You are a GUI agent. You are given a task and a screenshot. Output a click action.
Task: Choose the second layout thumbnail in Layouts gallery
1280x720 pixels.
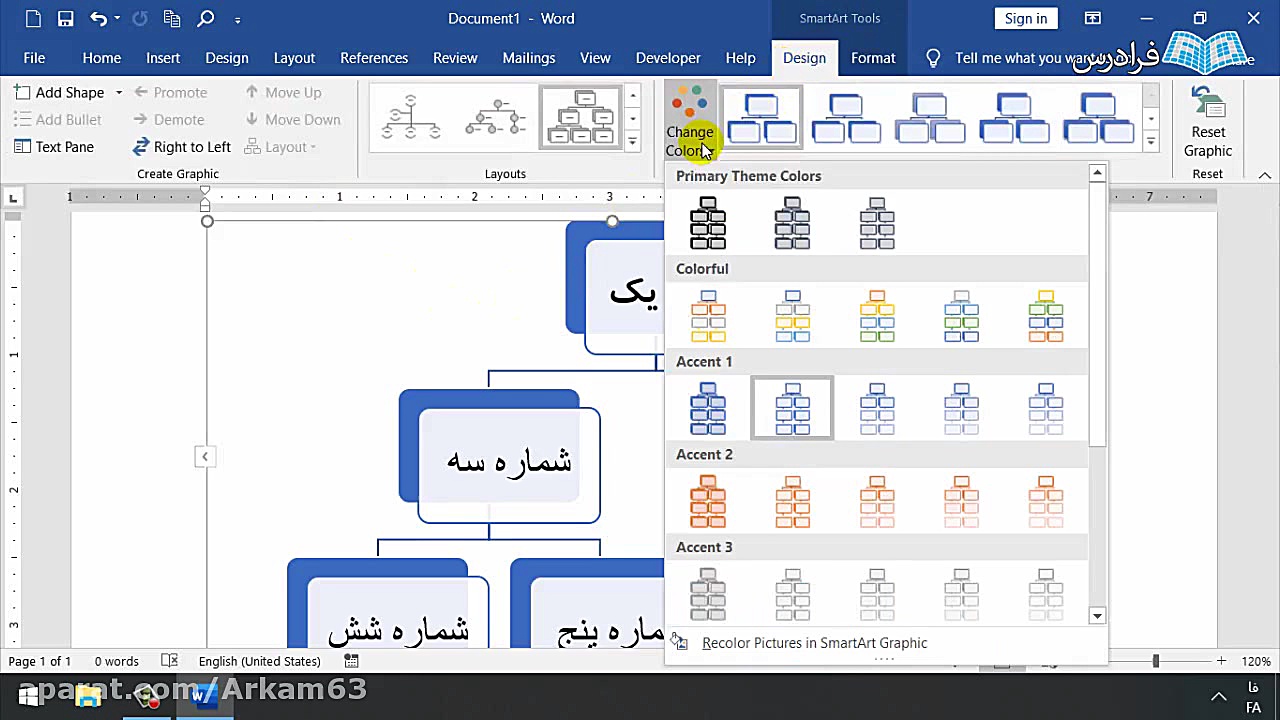(x=496, y=117)
